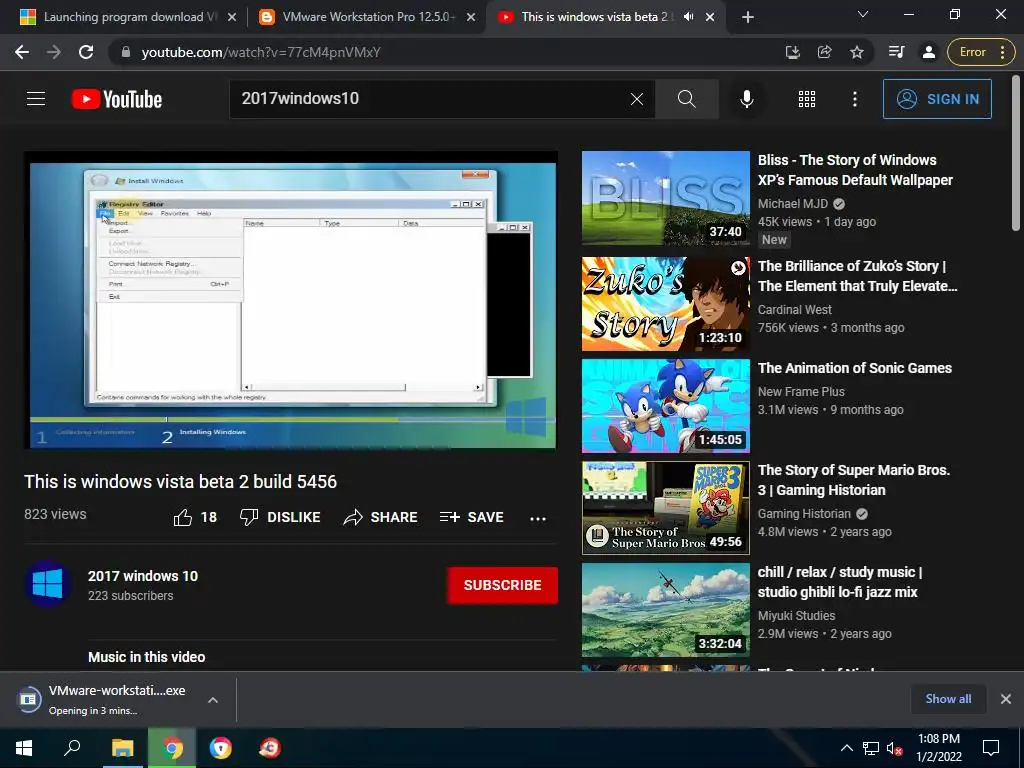The height and width of the screenshot is (768, 1024).
Task: Visit the Cardinal West channel link
Action: [794, 310]
